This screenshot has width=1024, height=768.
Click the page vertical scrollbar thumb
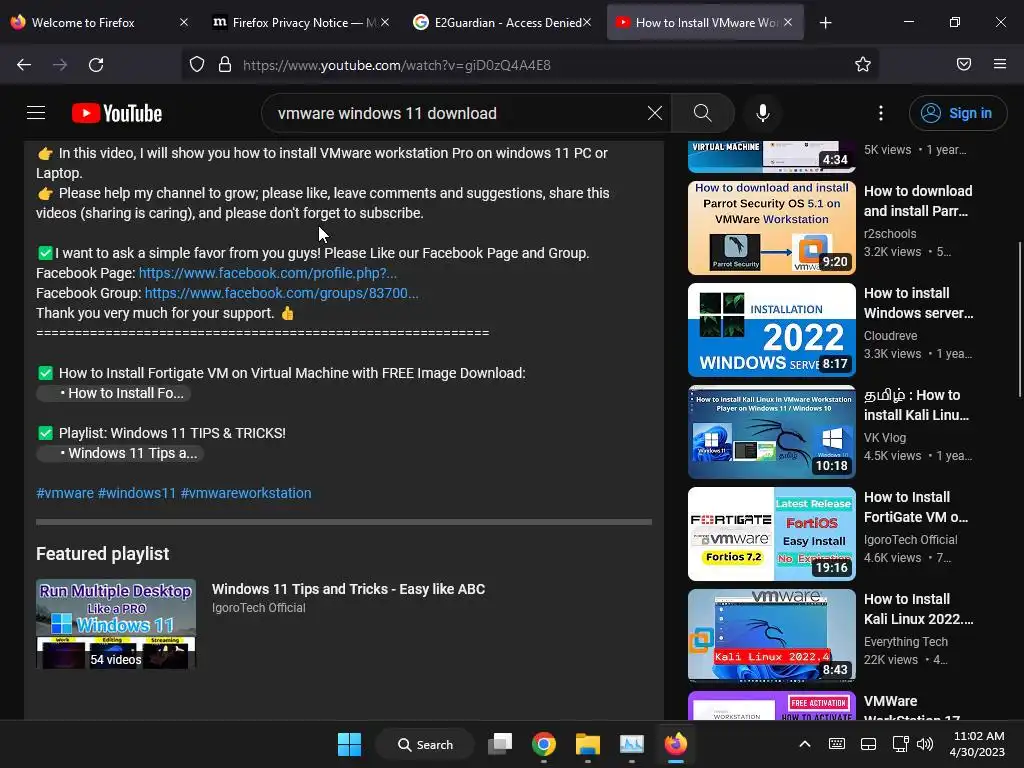click(1019, 319)
